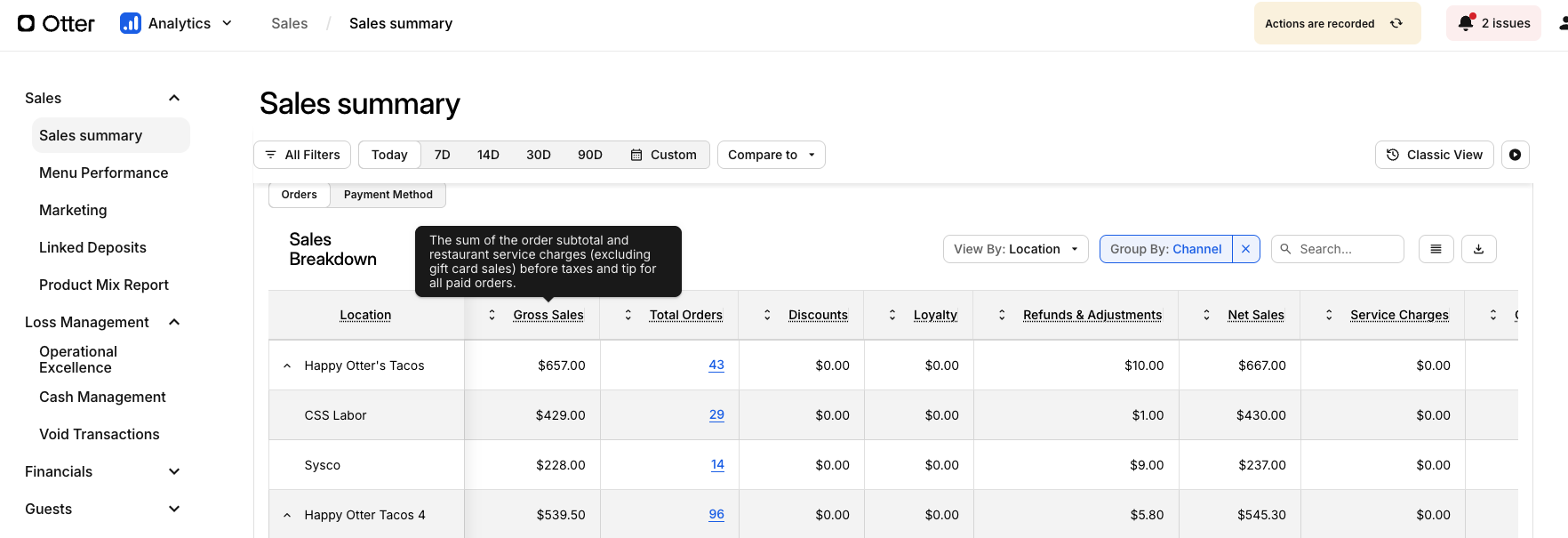Screen dimensions: 1568x538
Task: Click the All Filters funnel icon
Action: [271, 155]
